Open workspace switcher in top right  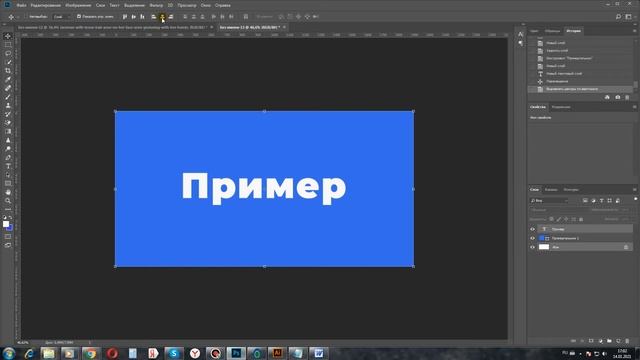click(629, 17)
